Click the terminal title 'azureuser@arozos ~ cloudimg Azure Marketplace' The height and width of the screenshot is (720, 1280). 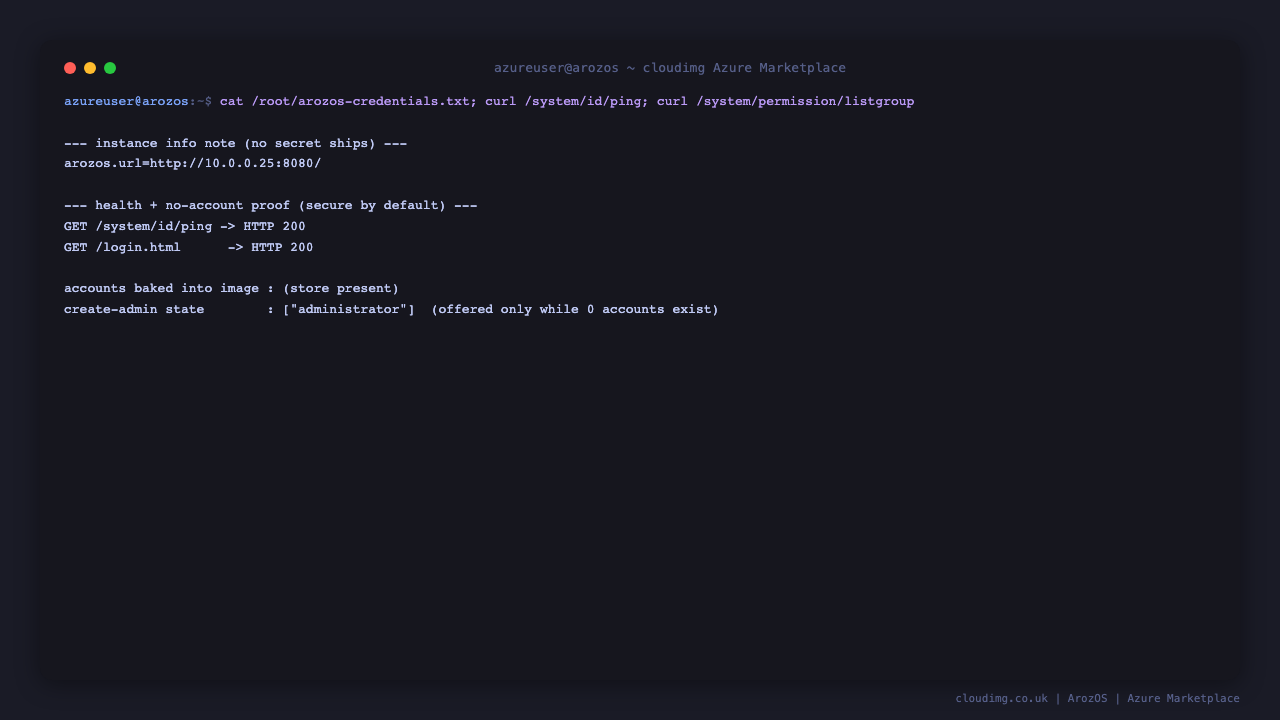(x=670, y=68)
